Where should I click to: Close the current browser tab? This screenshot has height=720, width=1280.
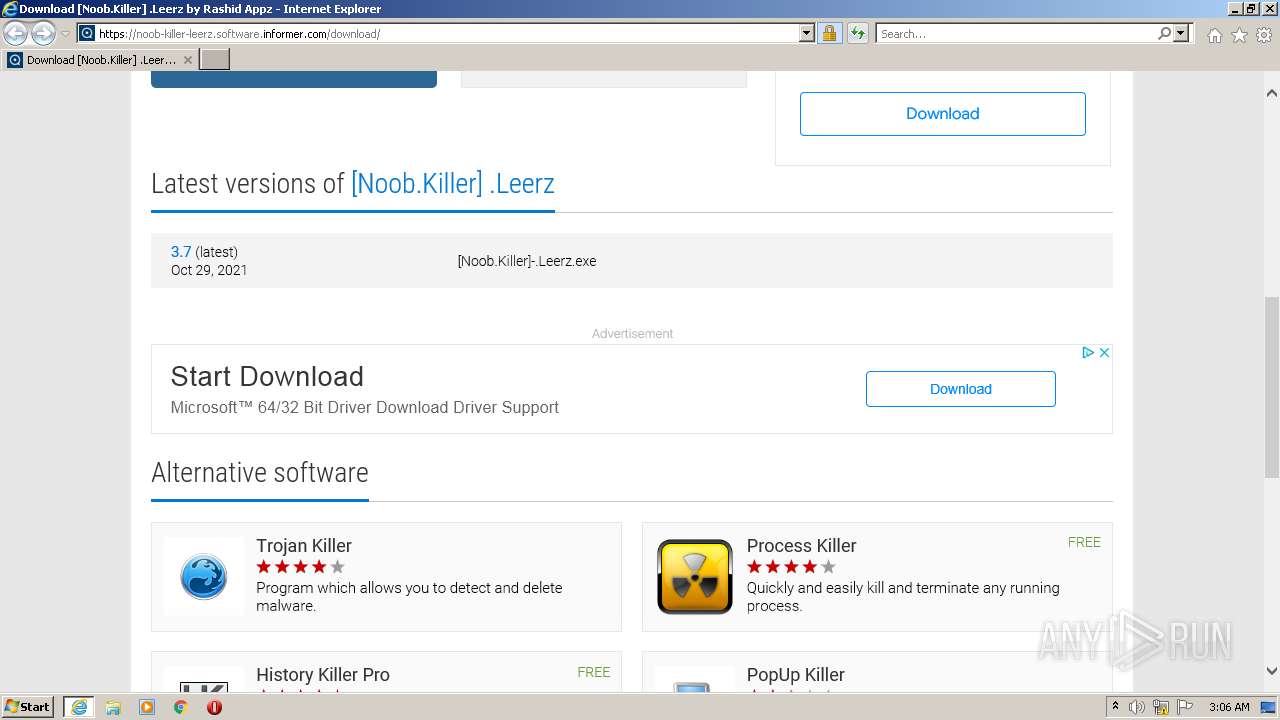click(x=187, y=60)
